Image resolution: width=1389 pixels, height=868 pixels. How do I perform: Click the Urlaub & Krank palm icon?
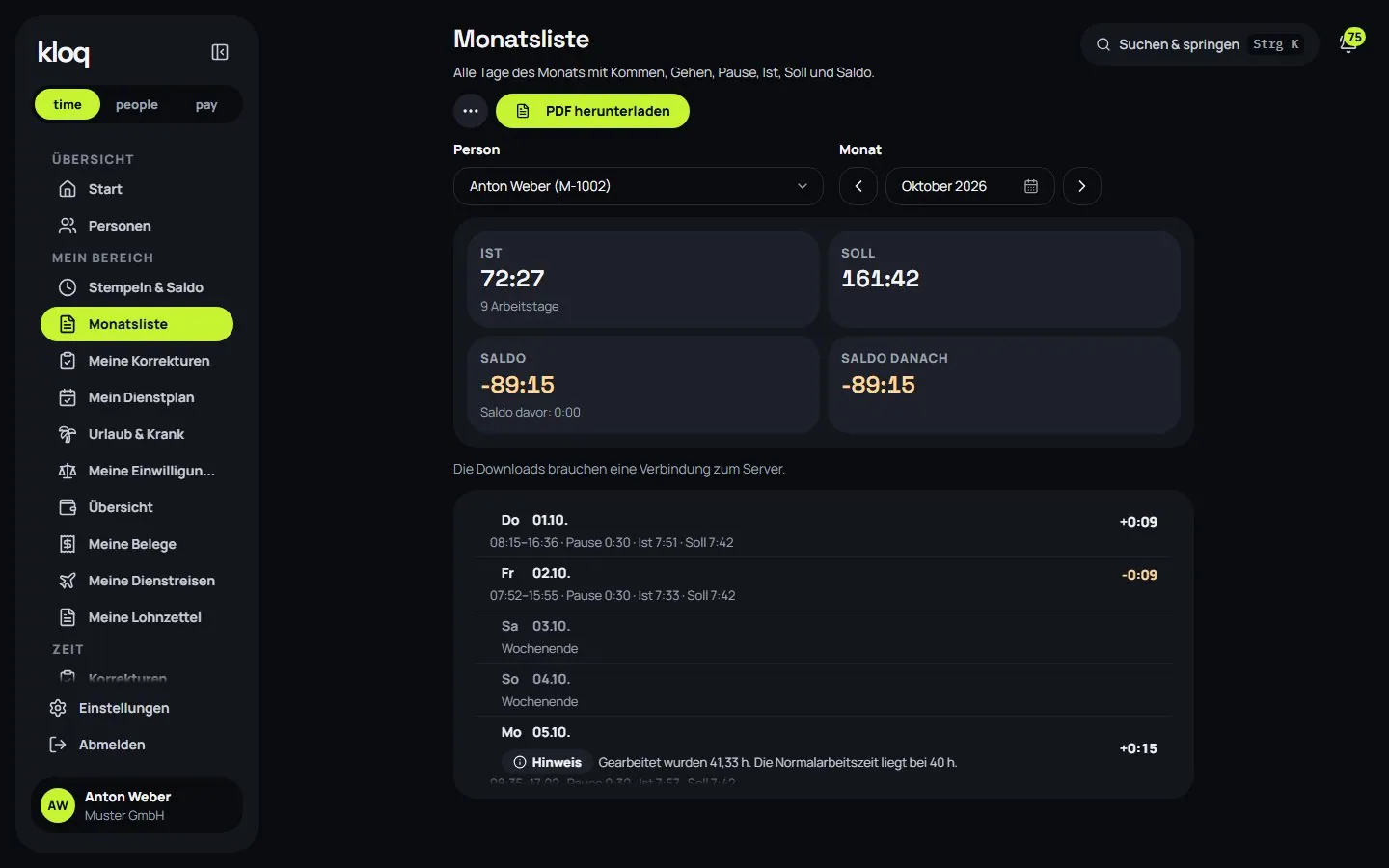[x=68, y=434]
